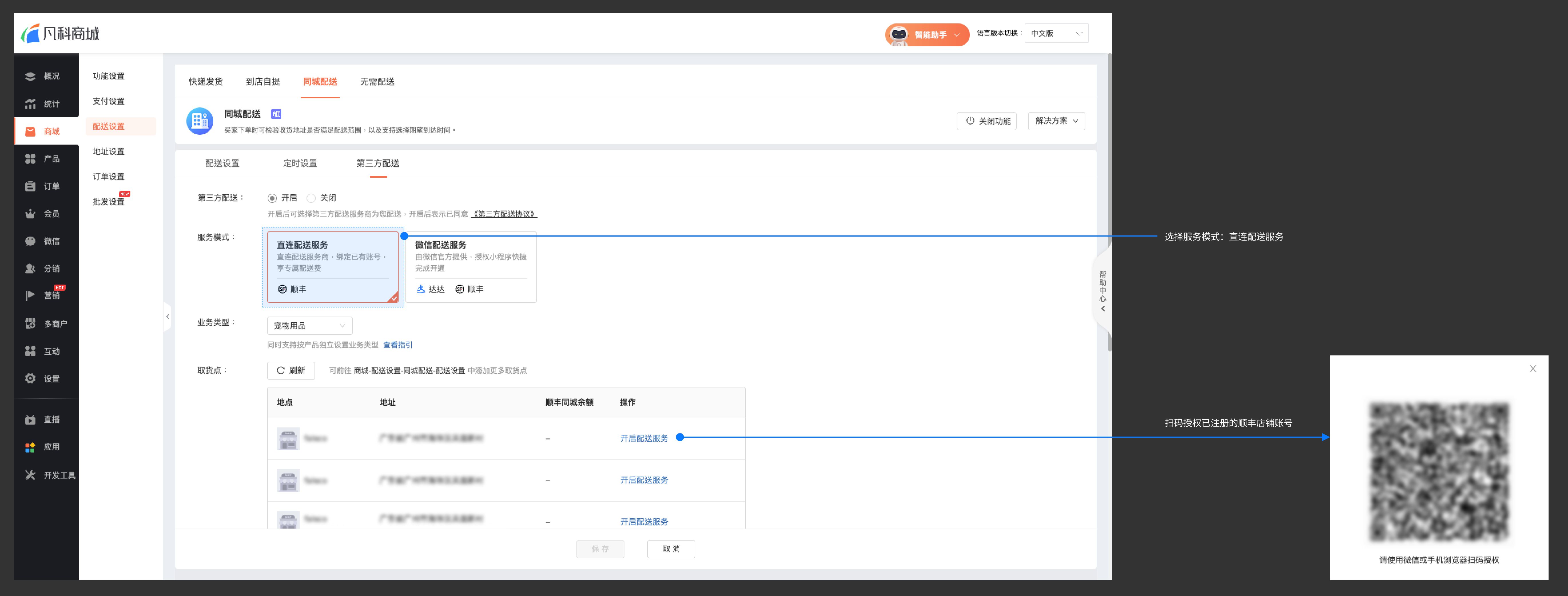1568x596 pixels.
Task: Open 功能设置 in submenu
Action: [108, 76]
